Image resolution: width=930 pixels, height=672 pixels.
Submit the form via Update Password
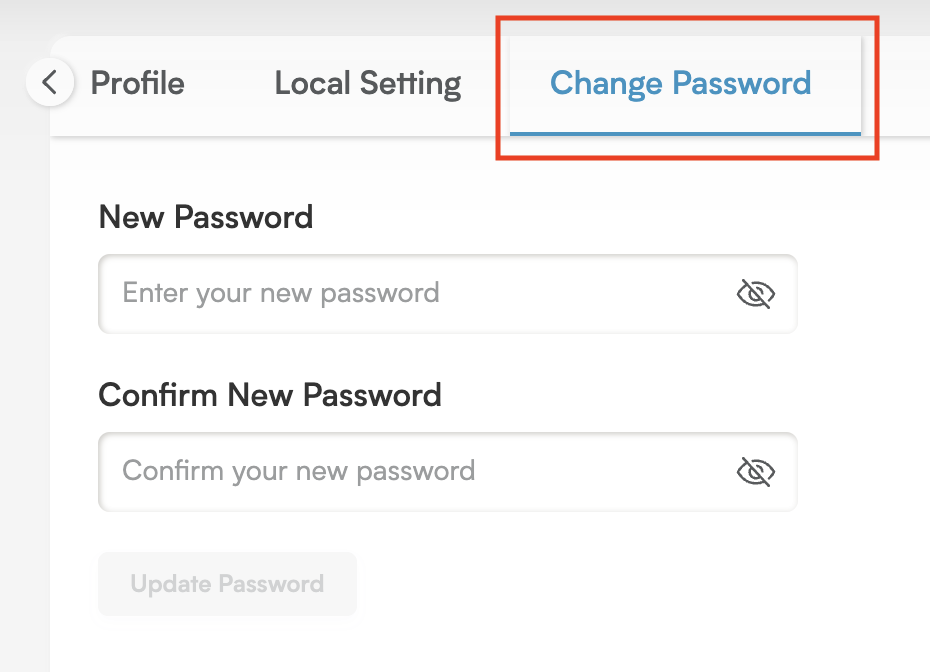[x=227, y=584]
